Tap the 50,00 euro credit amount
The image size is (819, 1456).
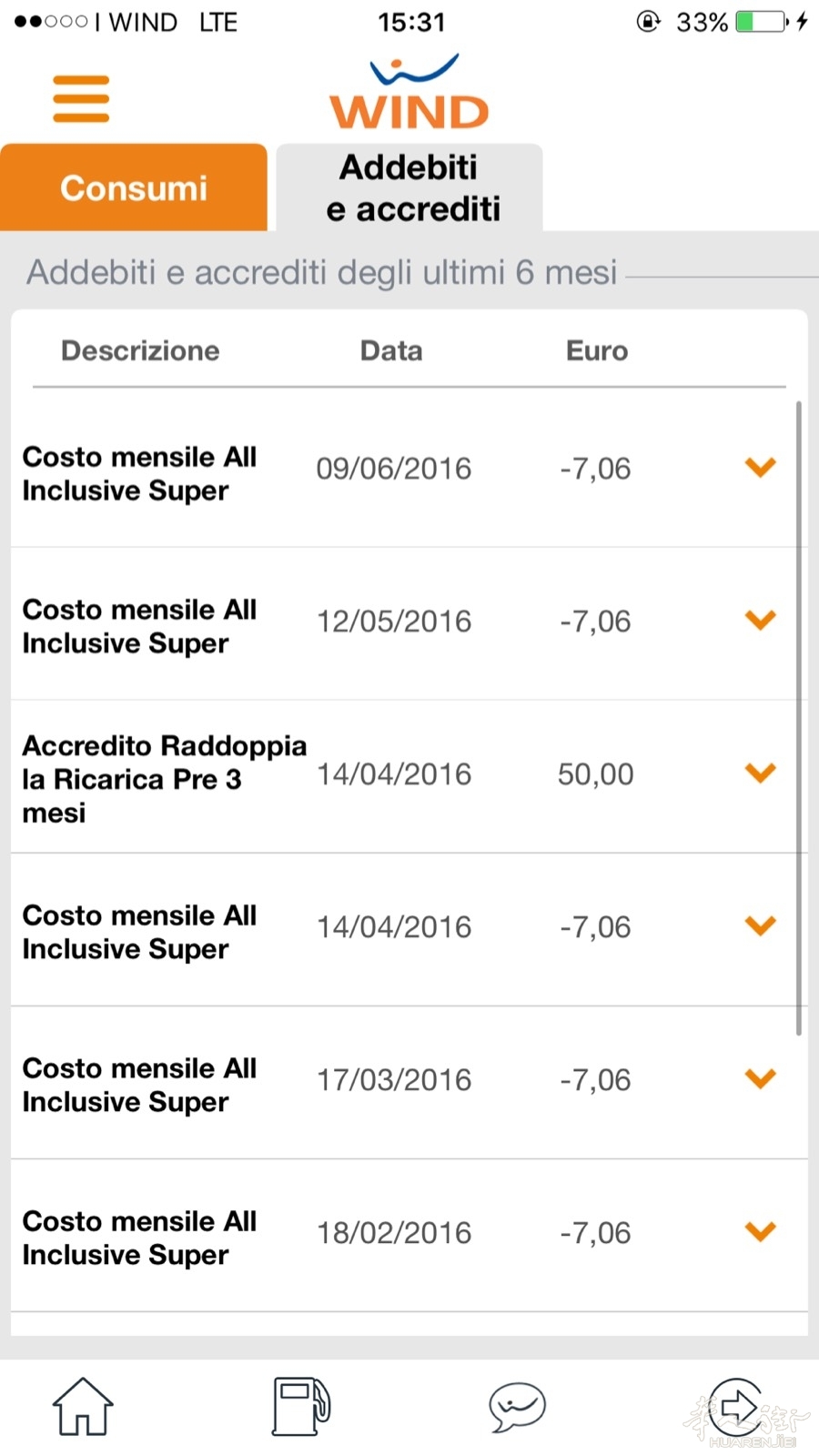point(595,774)
